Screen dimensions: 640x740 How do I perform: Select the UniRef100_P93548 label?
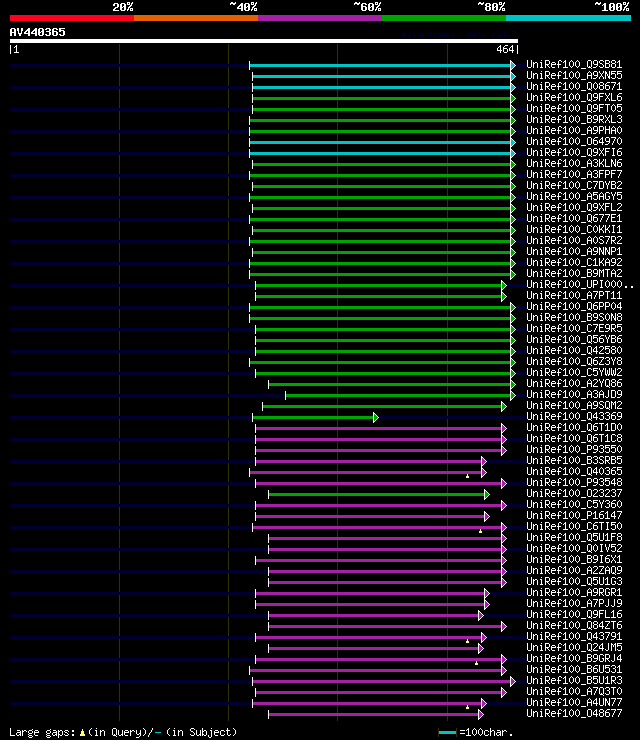(x=574, y=482)
